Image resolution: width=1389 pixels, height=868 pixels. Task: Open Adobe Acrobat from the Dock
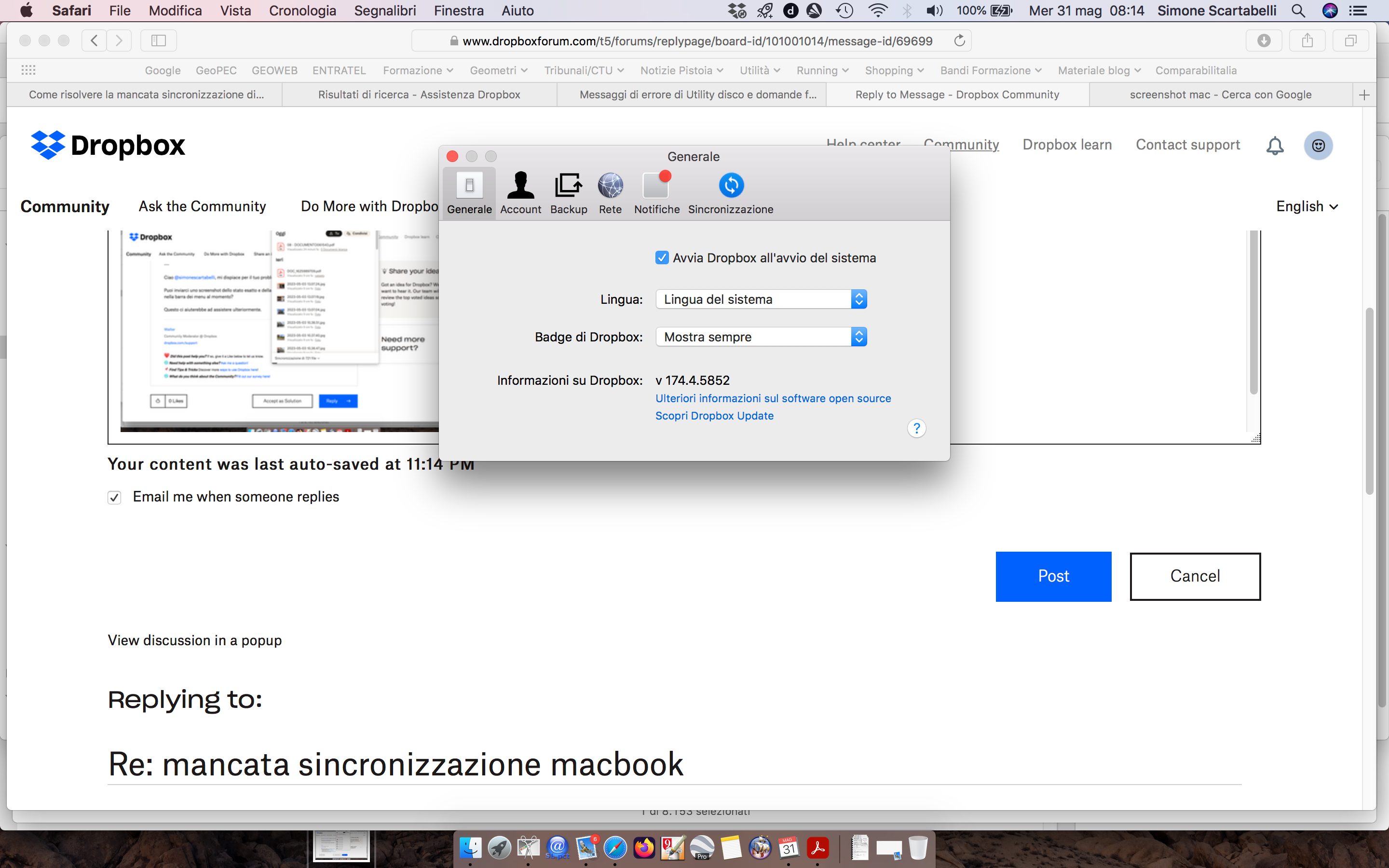(817, 847)
